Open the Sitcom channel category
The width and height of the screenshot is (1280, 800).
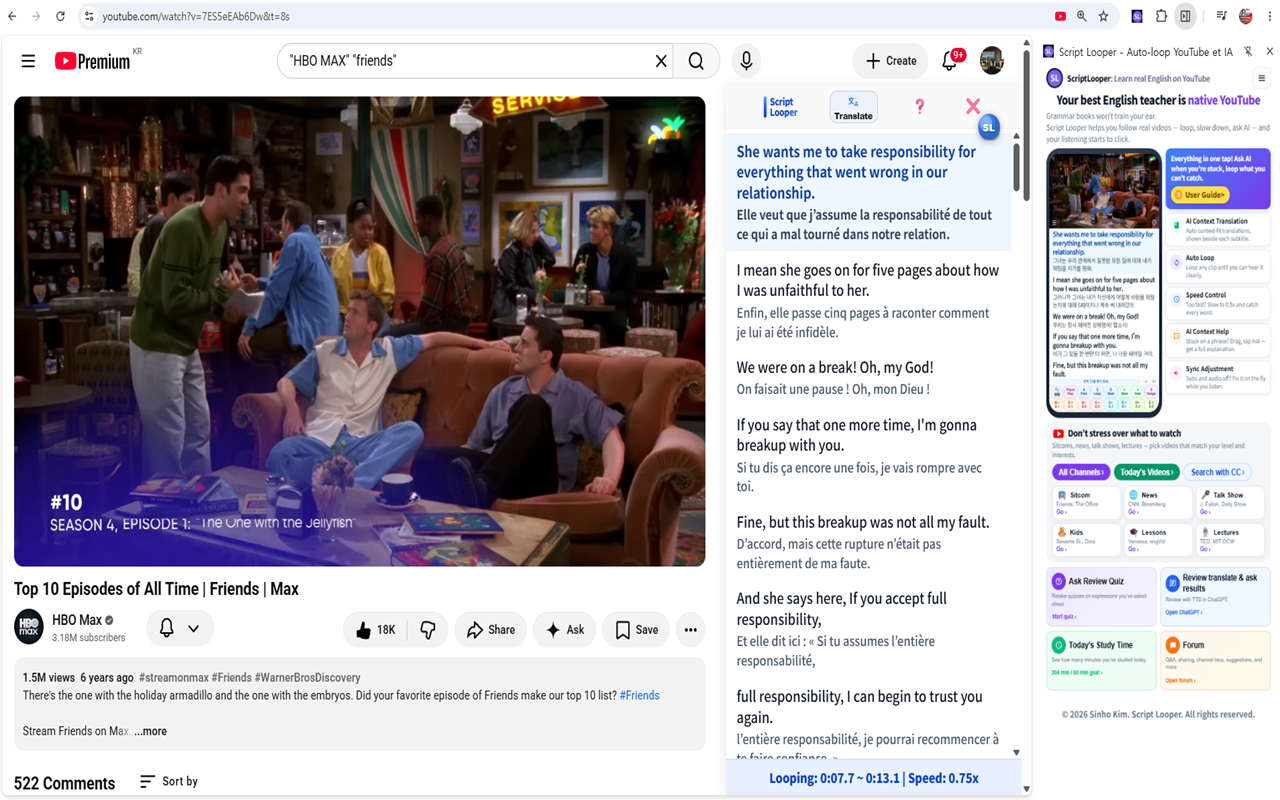pos(1087,503)
